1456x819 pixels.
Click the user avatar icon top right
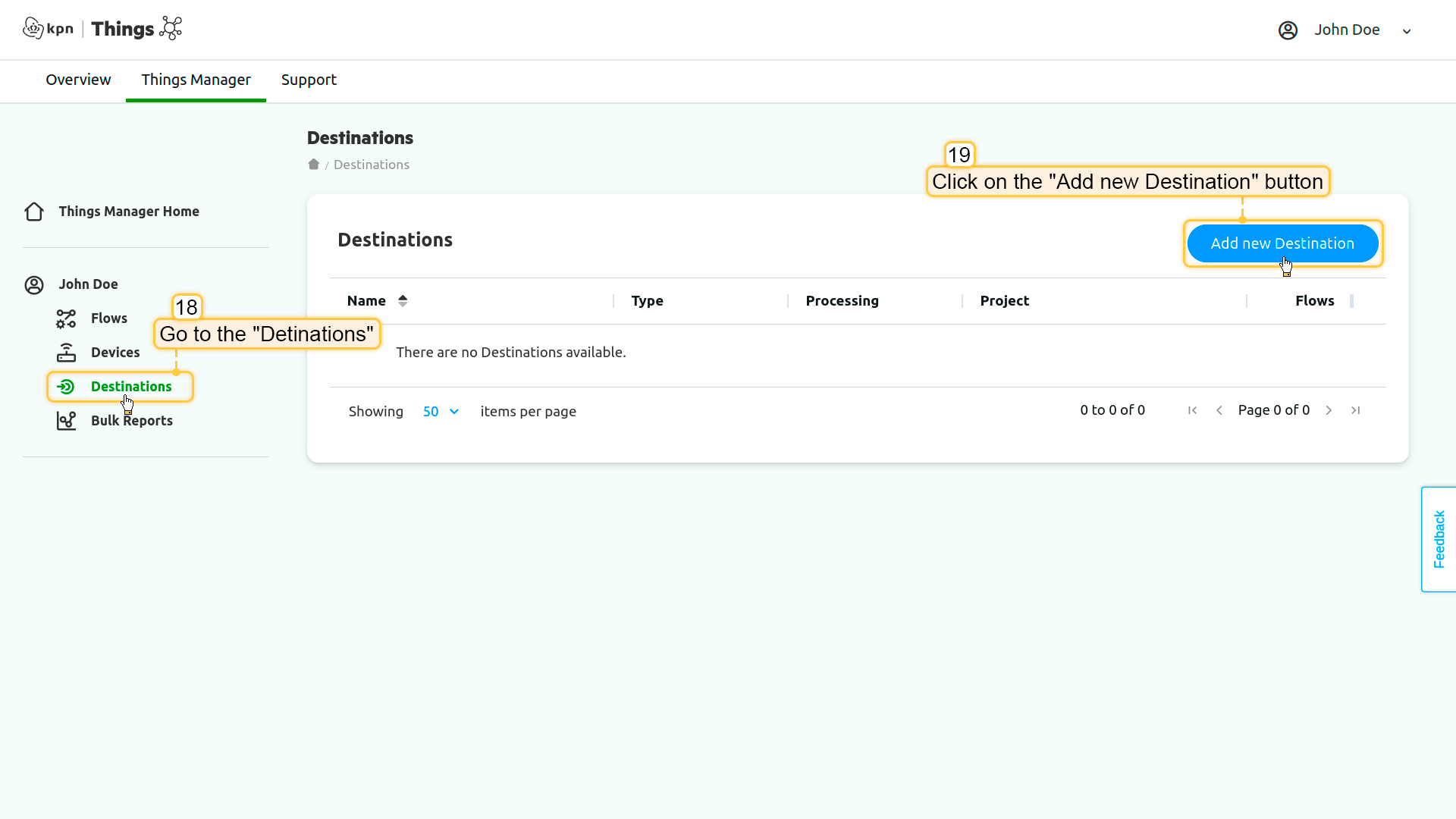[1288, 30]
